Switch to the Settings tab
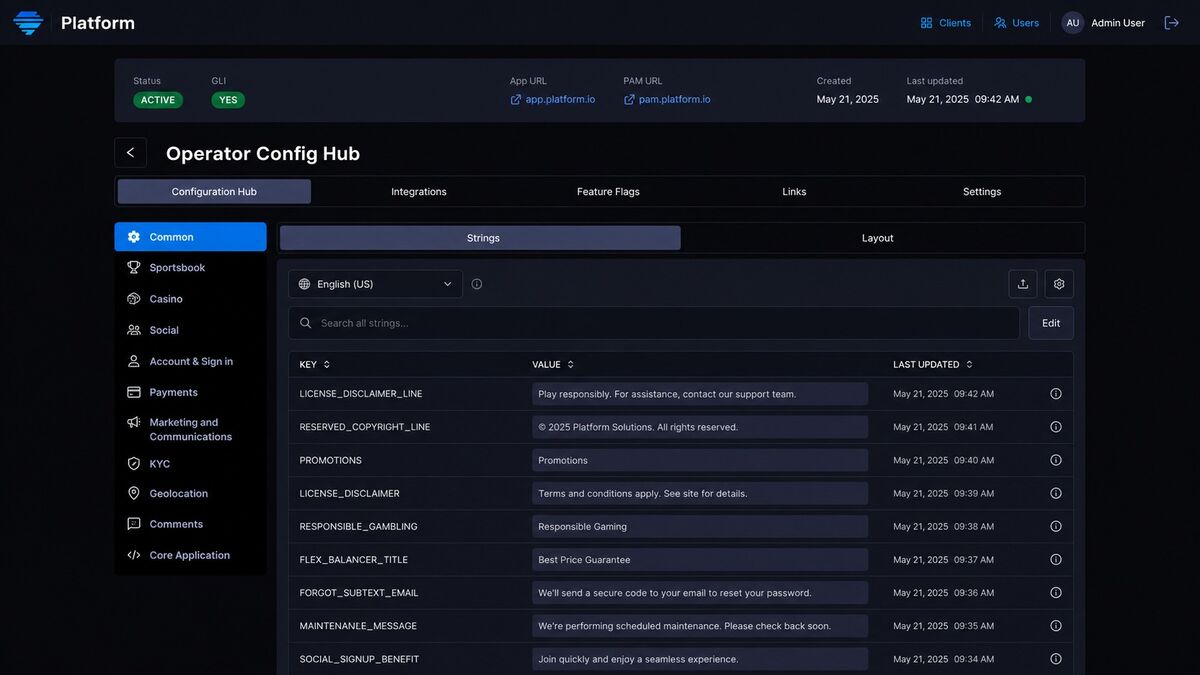The image size is (1200, 675). tap(982, 192)
